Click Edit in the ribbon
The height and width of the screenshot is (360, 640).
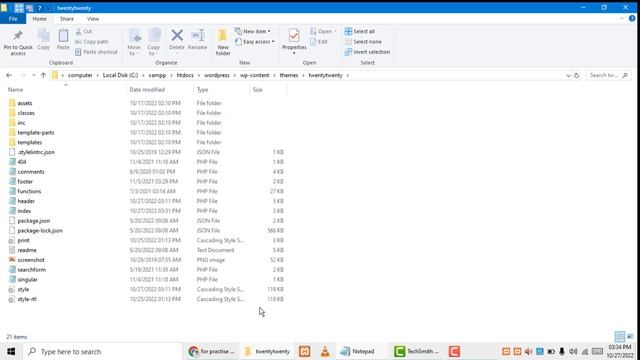[319, 42]
